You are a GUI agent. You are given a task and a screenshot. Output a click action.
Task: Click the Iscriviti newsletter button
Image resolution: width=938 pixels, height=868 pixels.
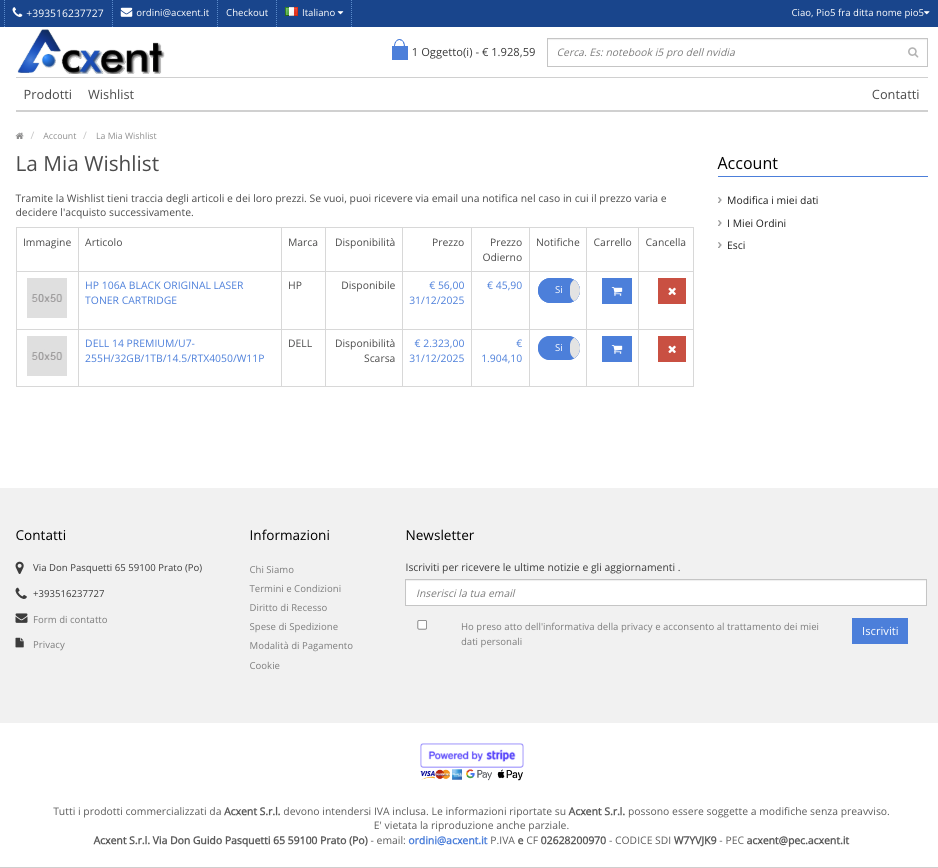tap(879, 631)
